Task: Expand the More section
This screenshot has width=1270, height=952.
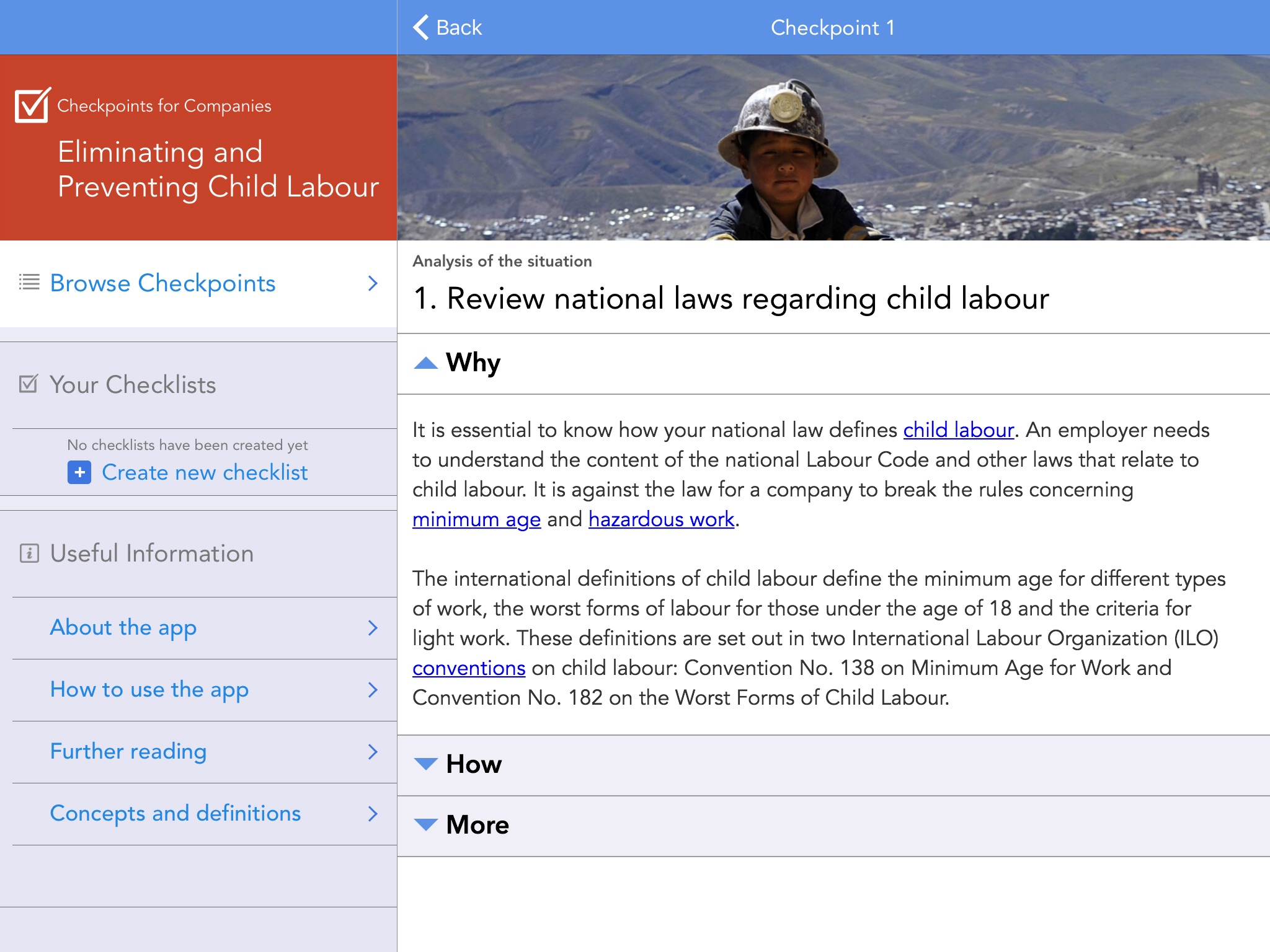Action: pyautogui.click(x=477, y=825)
